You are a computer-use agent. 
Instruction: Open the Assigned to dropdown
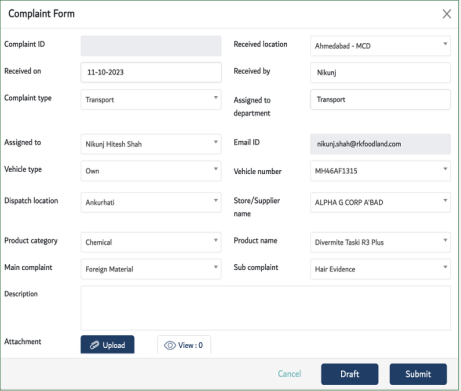coord(151,144)
